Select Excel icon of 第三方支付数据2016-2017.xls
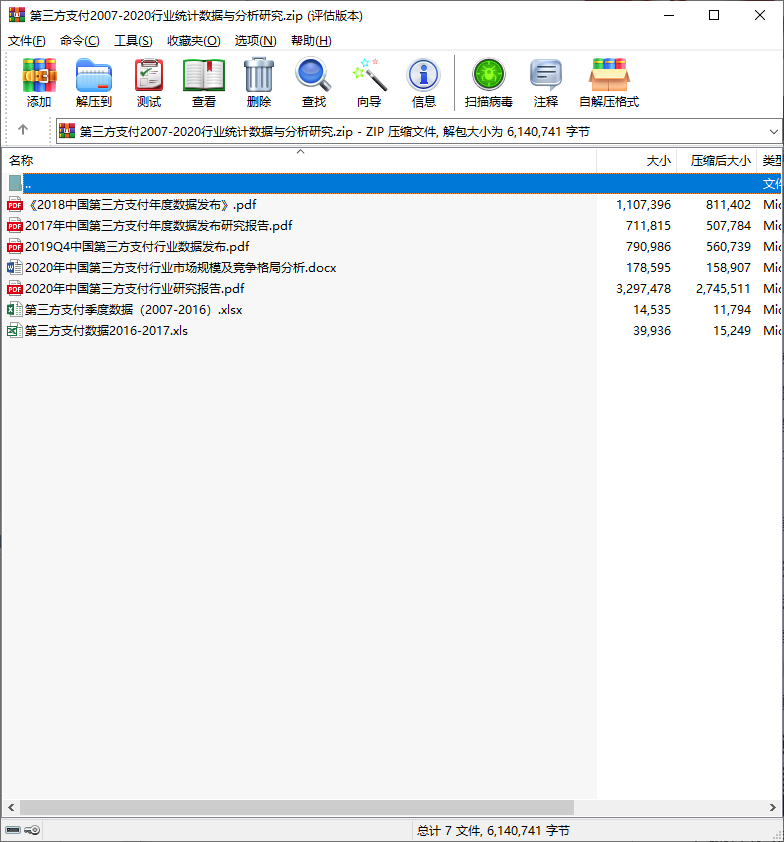The height and width of the screenshot is (842, 784). 14,330
